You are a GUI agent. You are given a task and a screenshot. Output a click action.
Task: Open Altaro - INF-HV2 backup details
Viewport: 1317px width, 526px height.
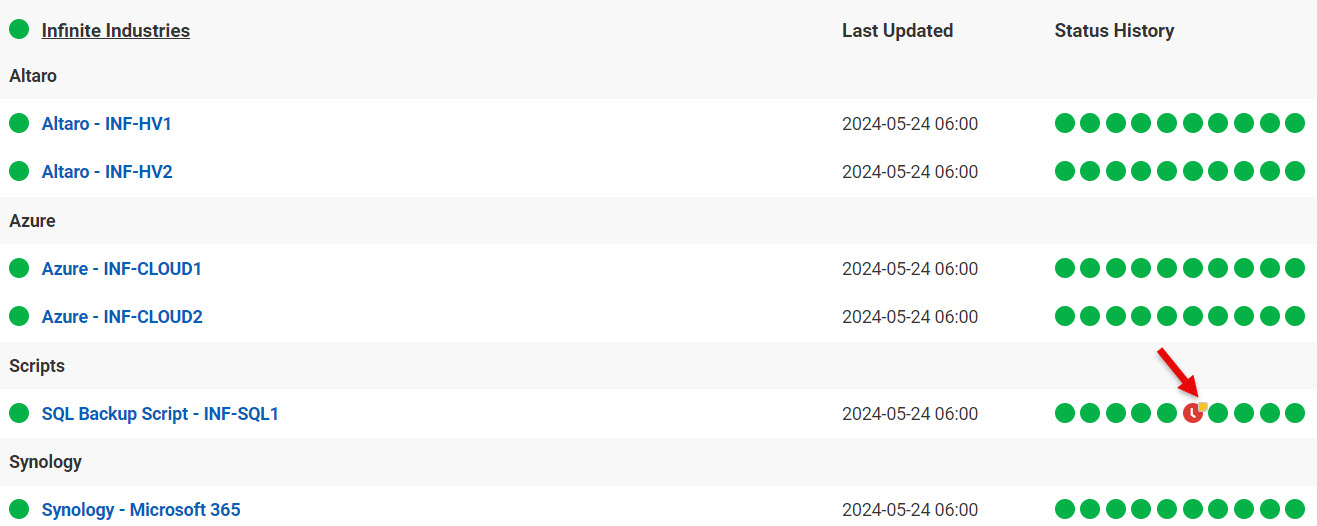tap(107, 172)
